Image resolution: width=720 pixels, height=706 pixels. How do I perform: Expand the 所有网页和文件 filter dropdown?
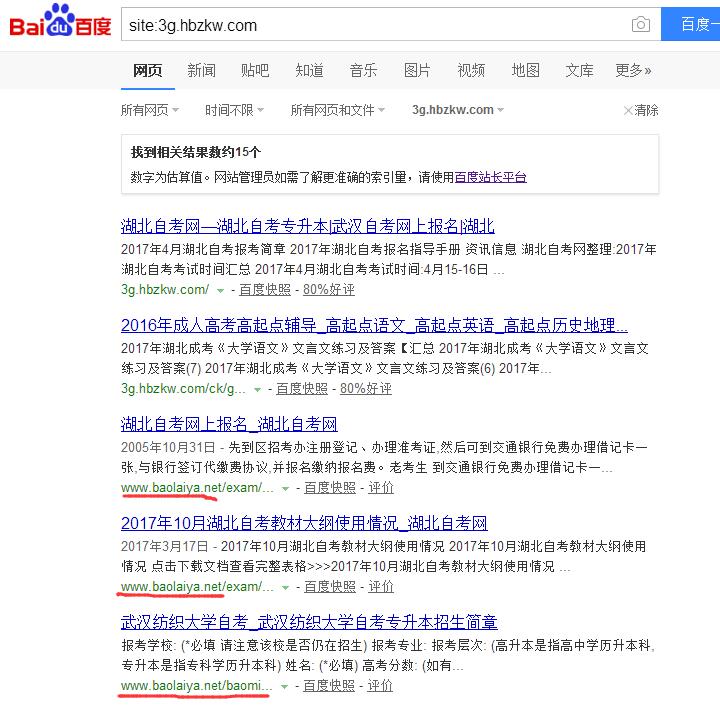(338, 110)
